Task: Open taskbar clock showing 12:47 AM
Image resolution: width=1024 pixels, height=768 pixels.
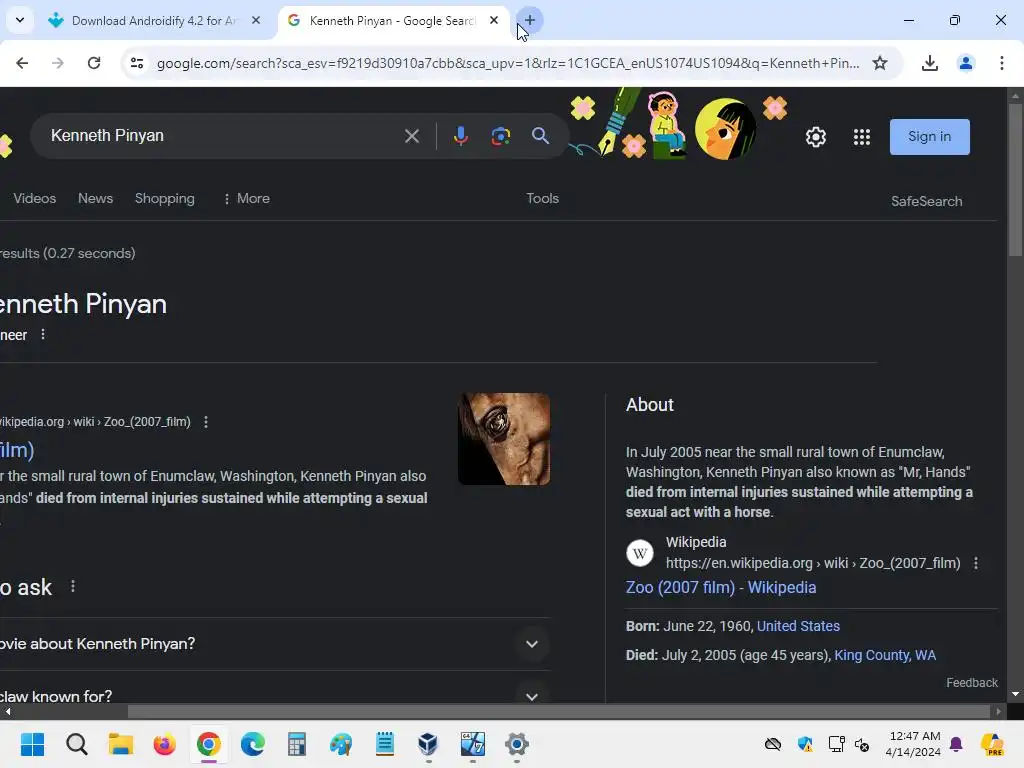Action: [914, 744]
